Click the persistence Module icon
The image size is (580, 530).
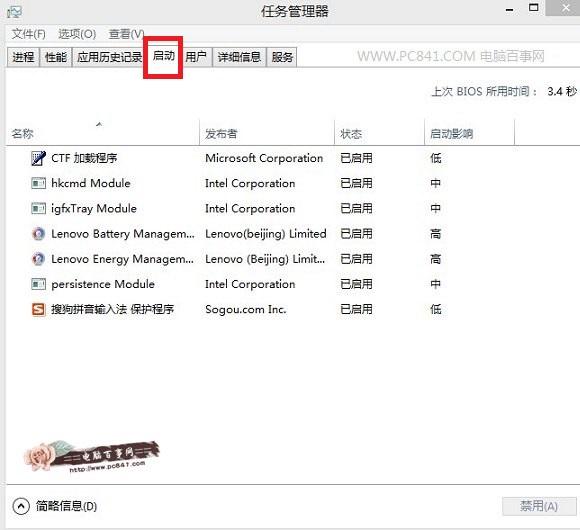38,284
